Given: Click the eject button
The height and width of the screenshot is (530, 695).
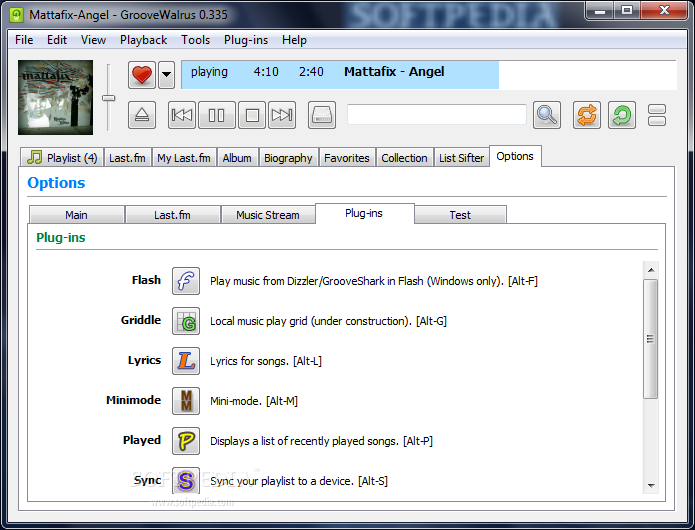Looking at the screenshot, I should click(142, 115).
